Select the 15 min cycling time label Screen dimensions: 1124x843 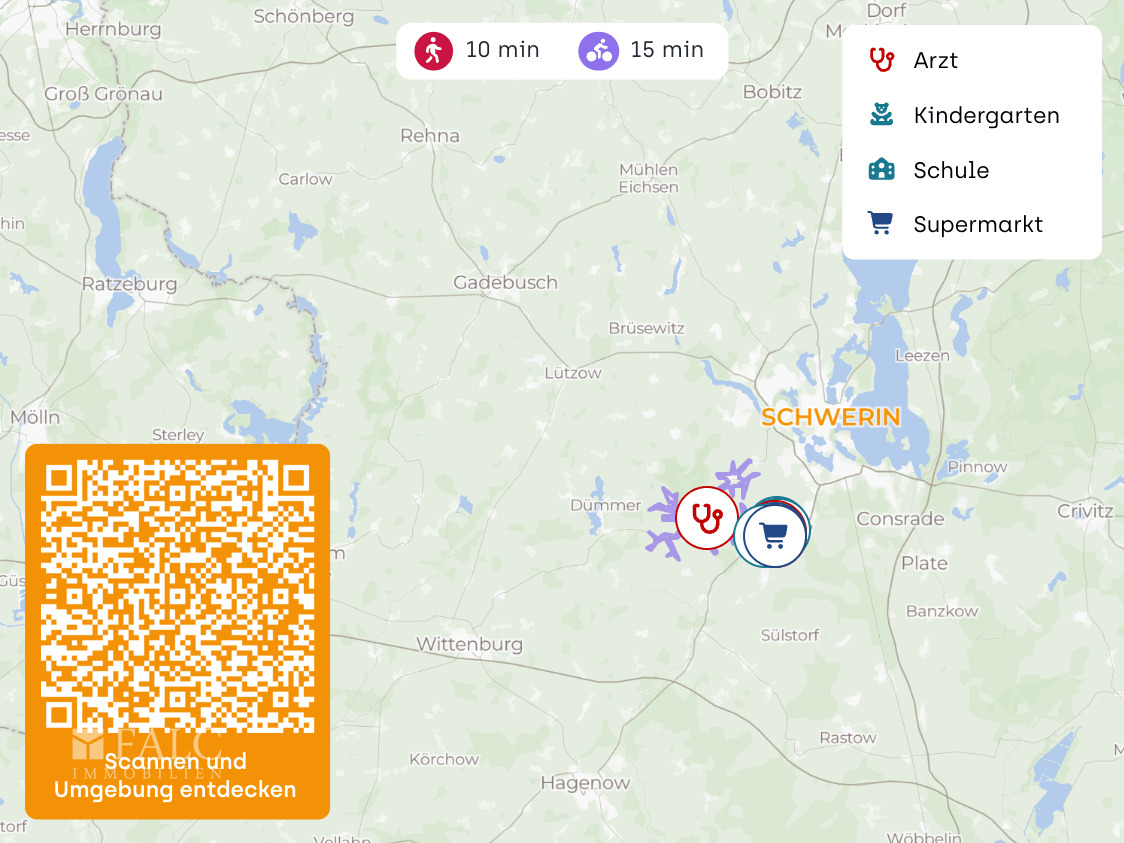click(667, 49)
